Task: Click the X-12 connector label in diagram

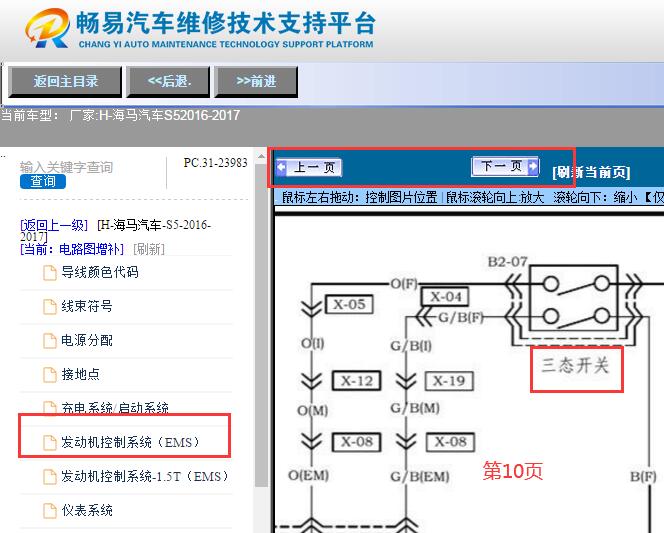Action: pos(357,381)
